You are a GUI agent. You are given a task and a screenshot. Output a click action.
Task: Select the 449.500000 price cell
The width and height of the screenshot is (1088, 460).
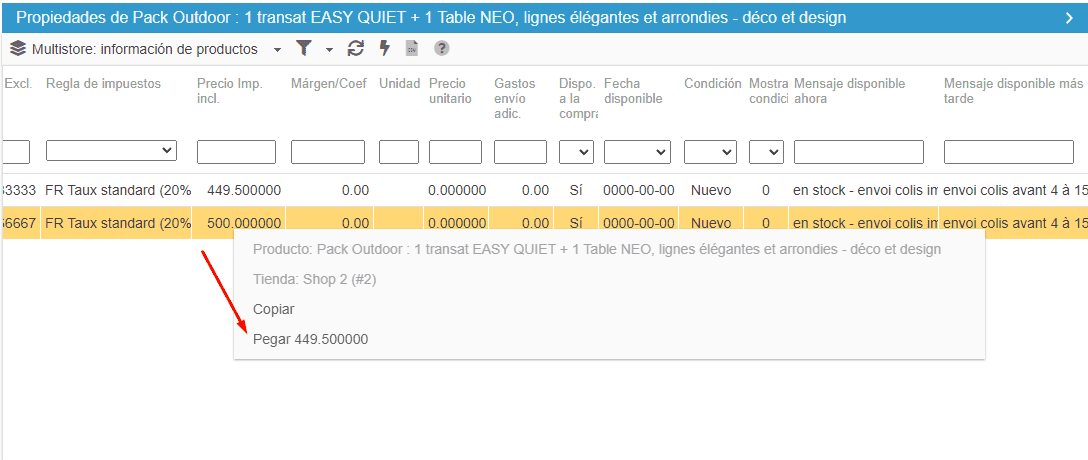coord(243,190)
